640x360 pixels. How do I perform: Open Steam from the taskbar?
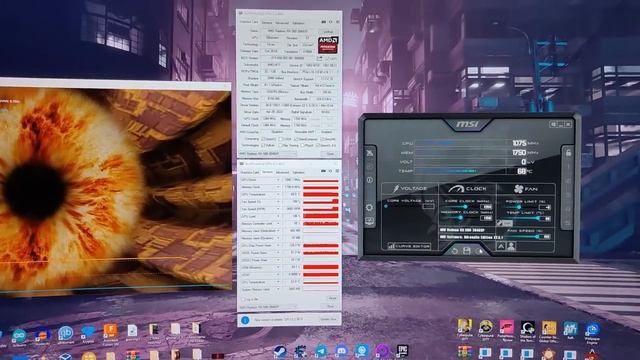280,351
